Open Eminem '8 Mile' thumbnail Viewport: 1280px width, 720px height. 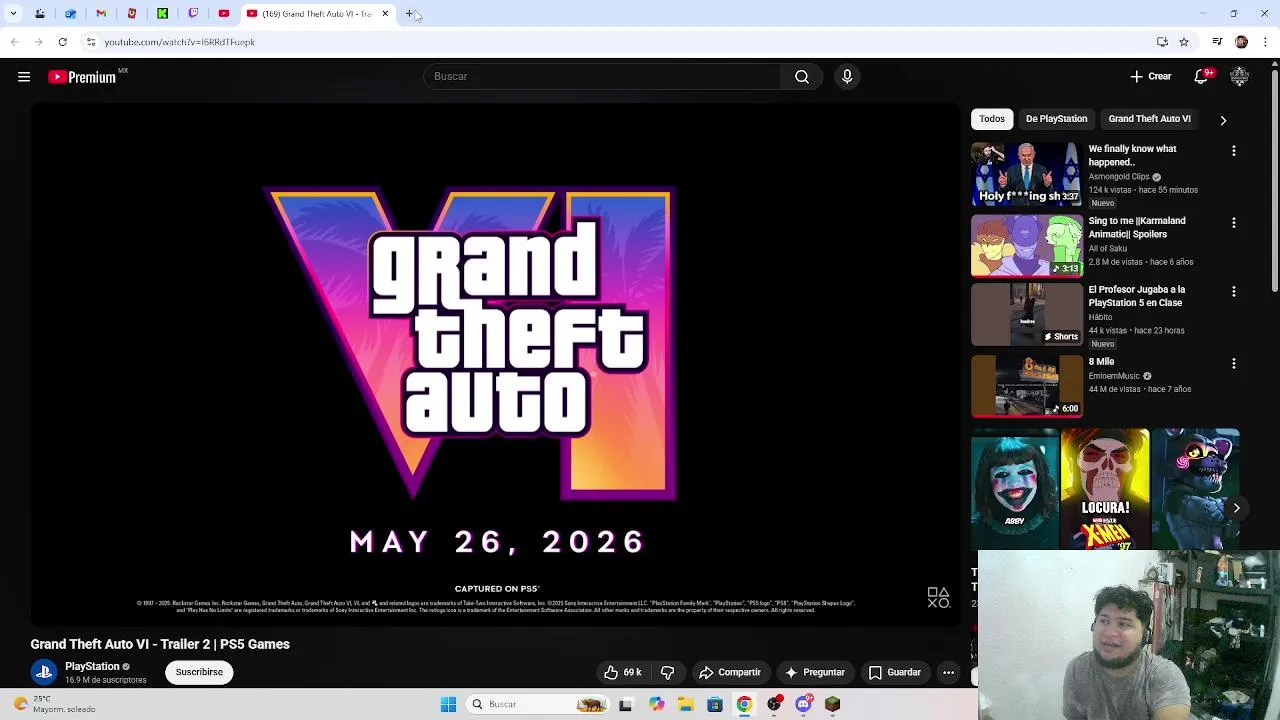(x=1027, y=386)
